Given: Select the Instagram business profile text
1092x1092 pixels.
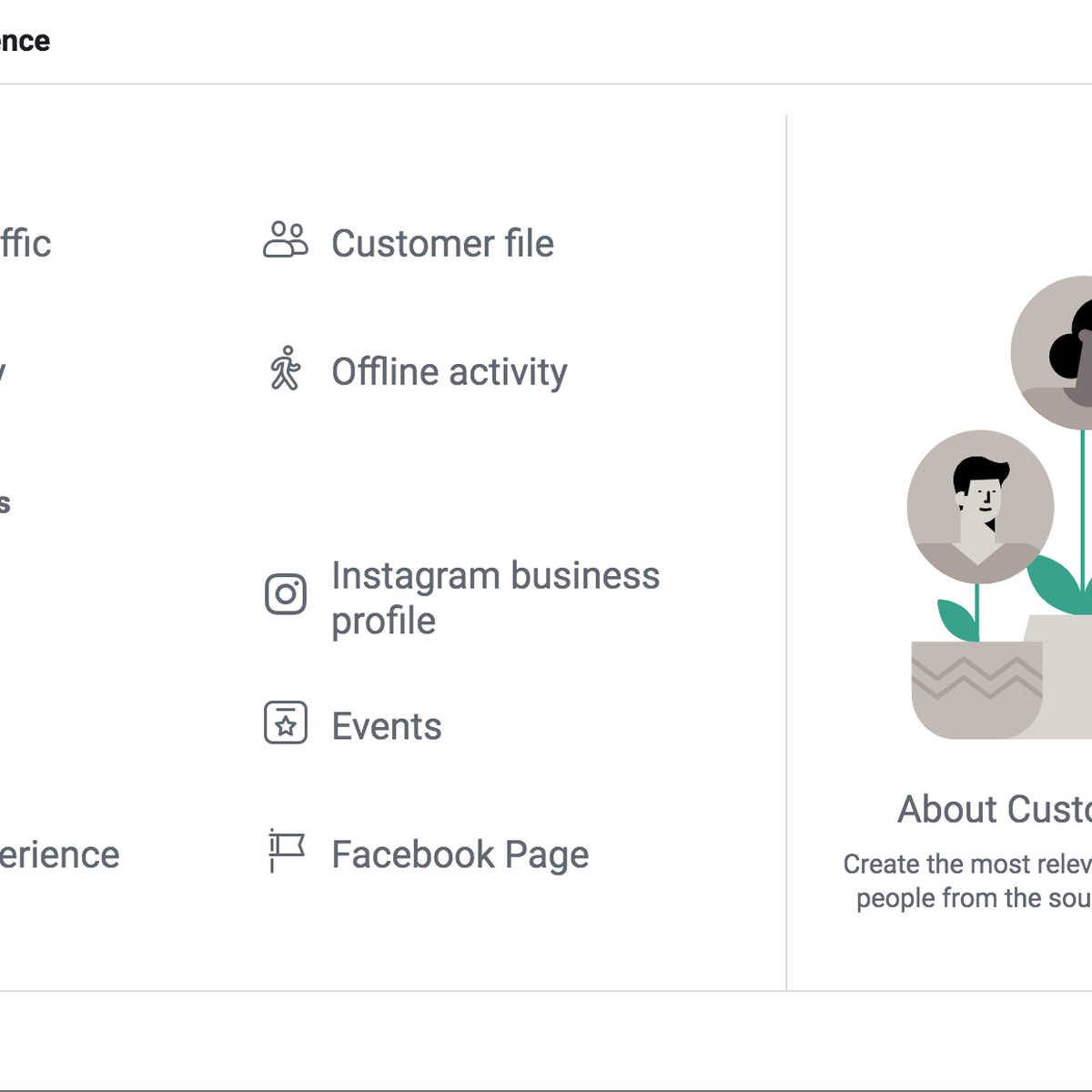Looking at the screenshot, I should tap(495, 598).
